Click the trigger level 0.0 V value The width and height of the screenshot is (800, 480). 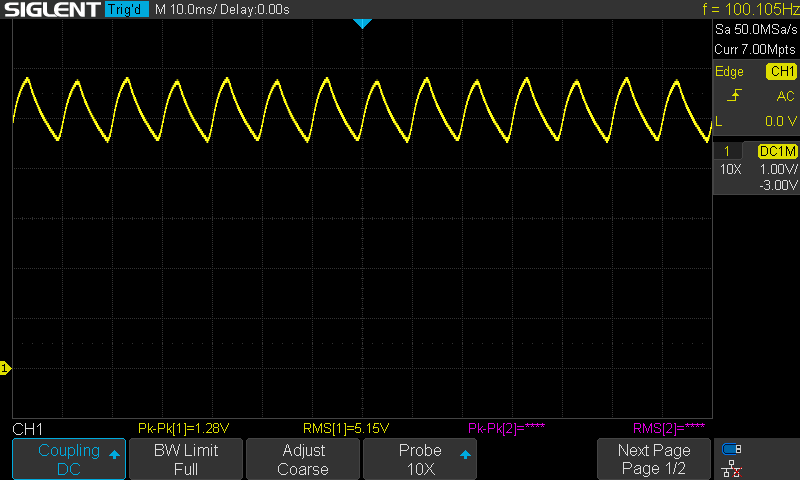pos(779,120)
